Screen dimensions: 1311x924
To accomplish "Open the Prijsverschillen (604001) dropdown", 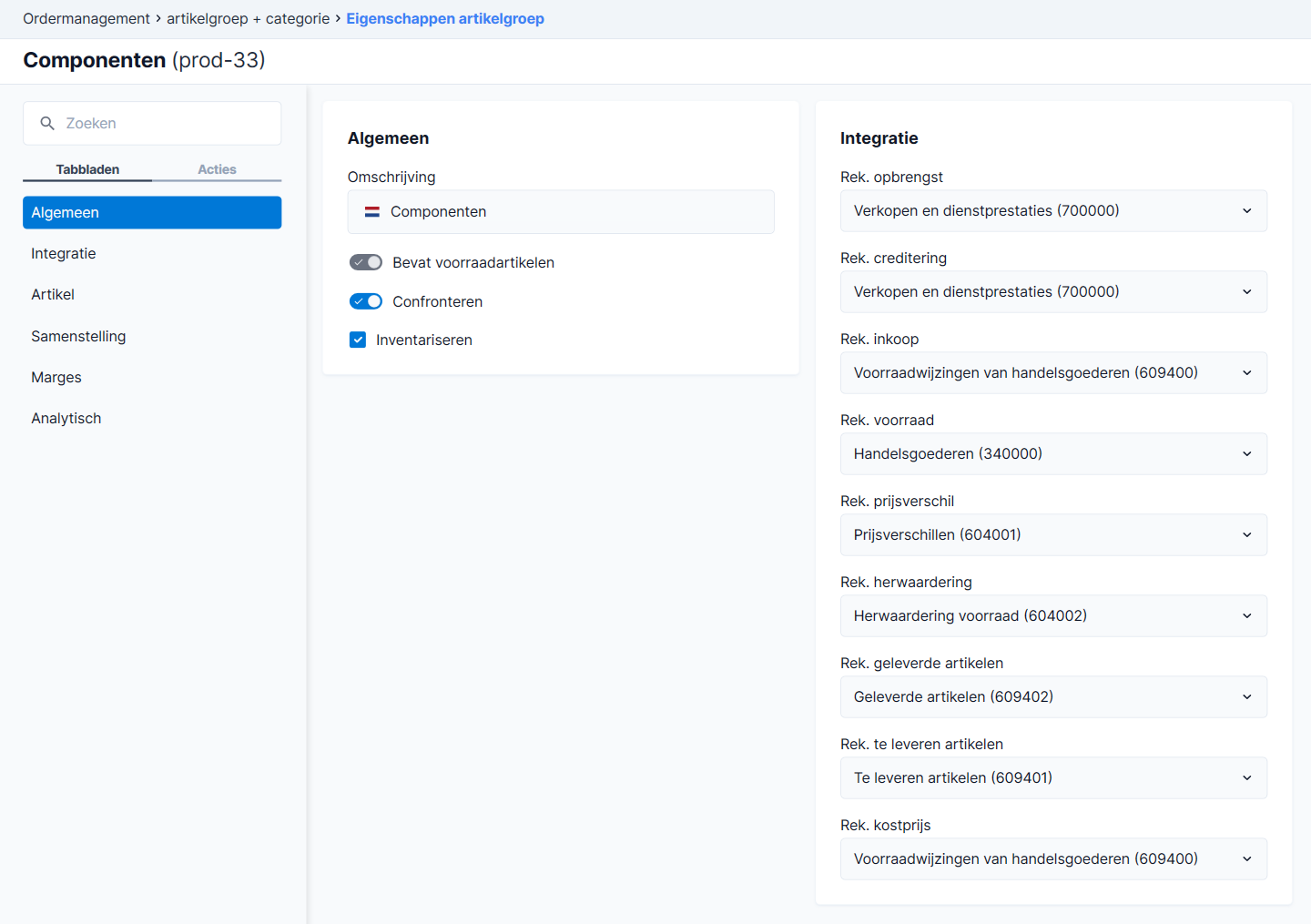I will click(1053, 534).
